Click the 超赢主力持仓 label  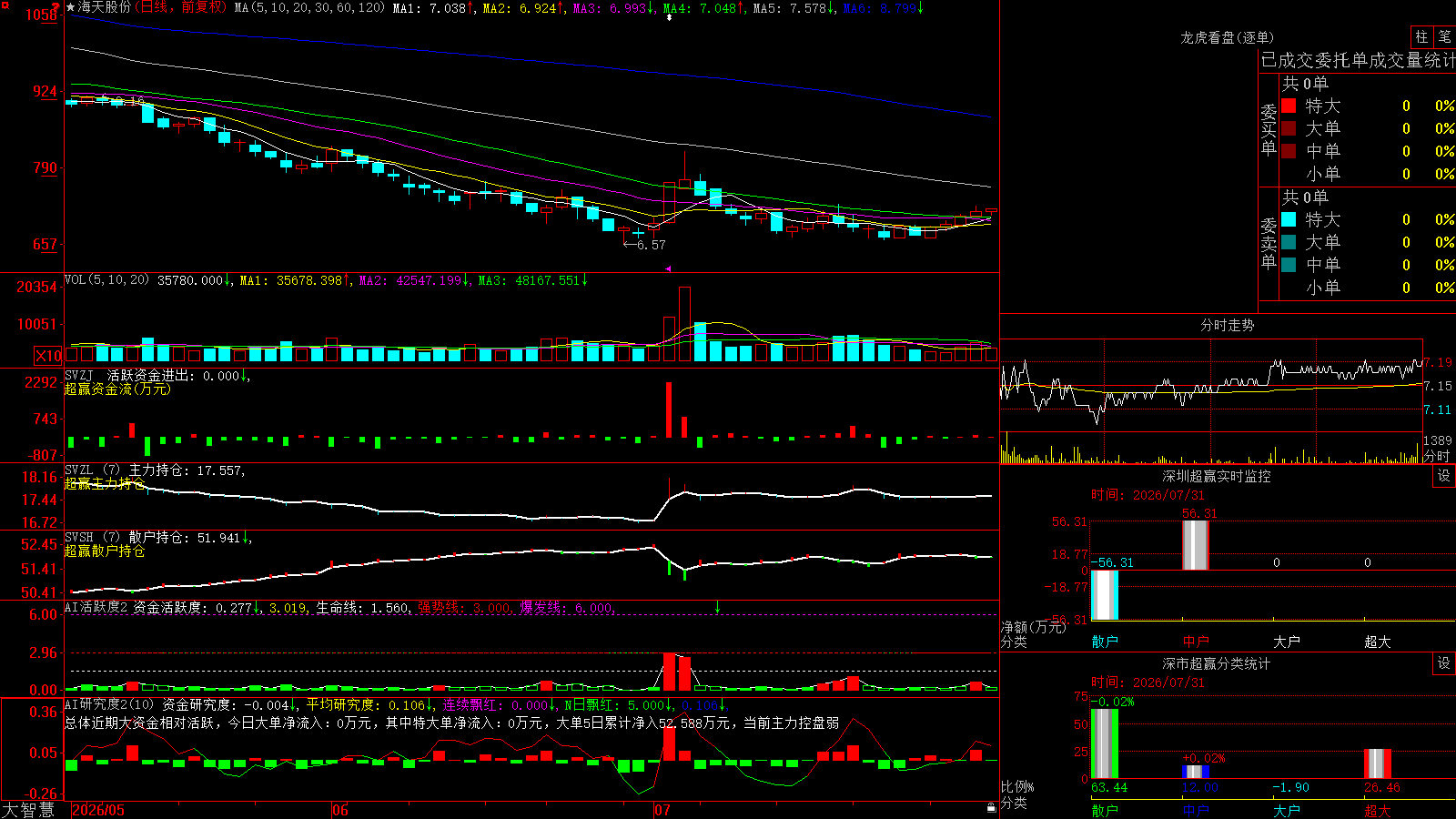pyautogui.click(x=105, y=483)
